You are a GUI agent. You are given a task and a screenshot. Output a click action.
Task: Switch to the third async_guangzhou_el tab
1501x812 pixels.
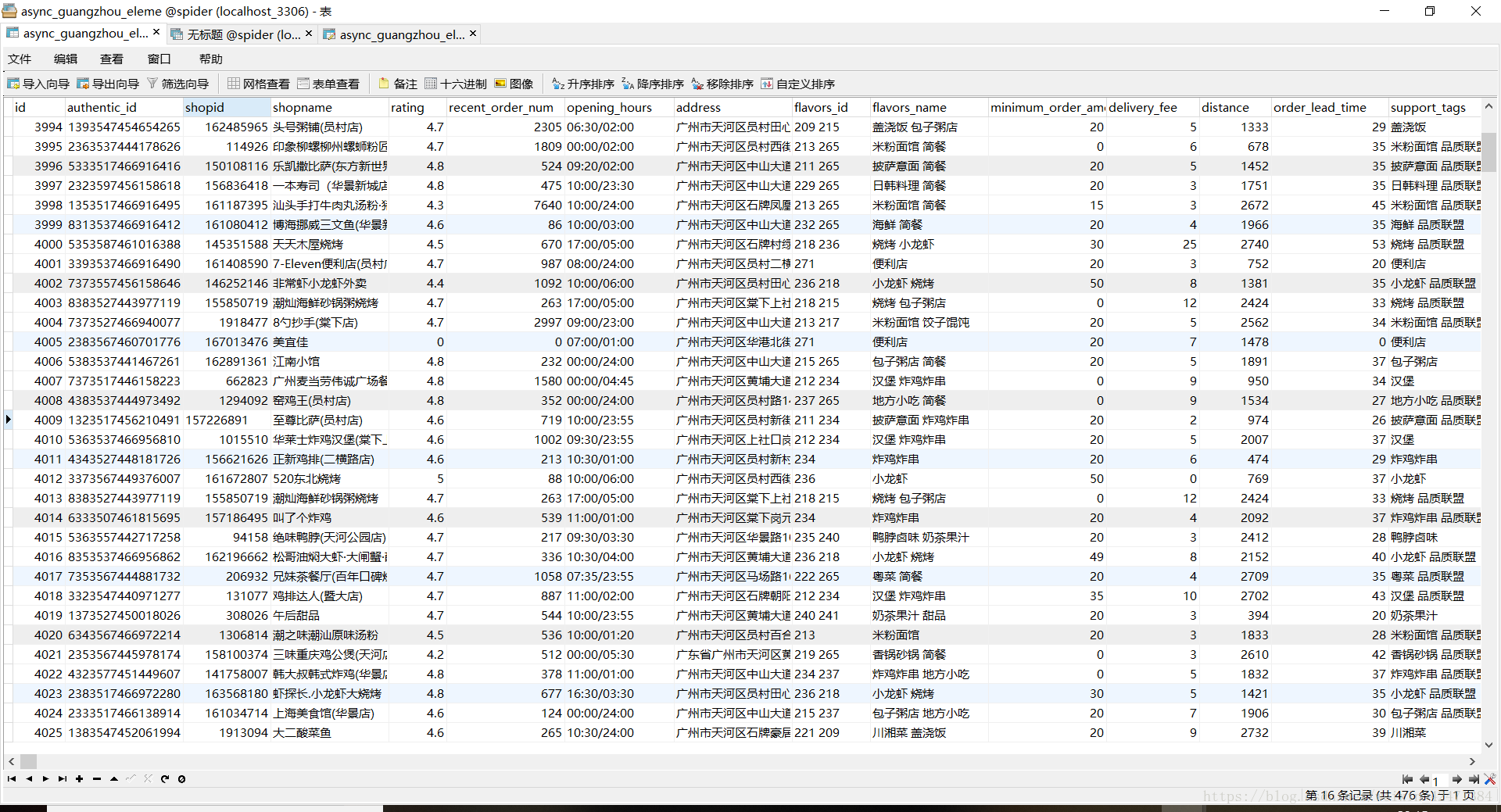point(402,34)
